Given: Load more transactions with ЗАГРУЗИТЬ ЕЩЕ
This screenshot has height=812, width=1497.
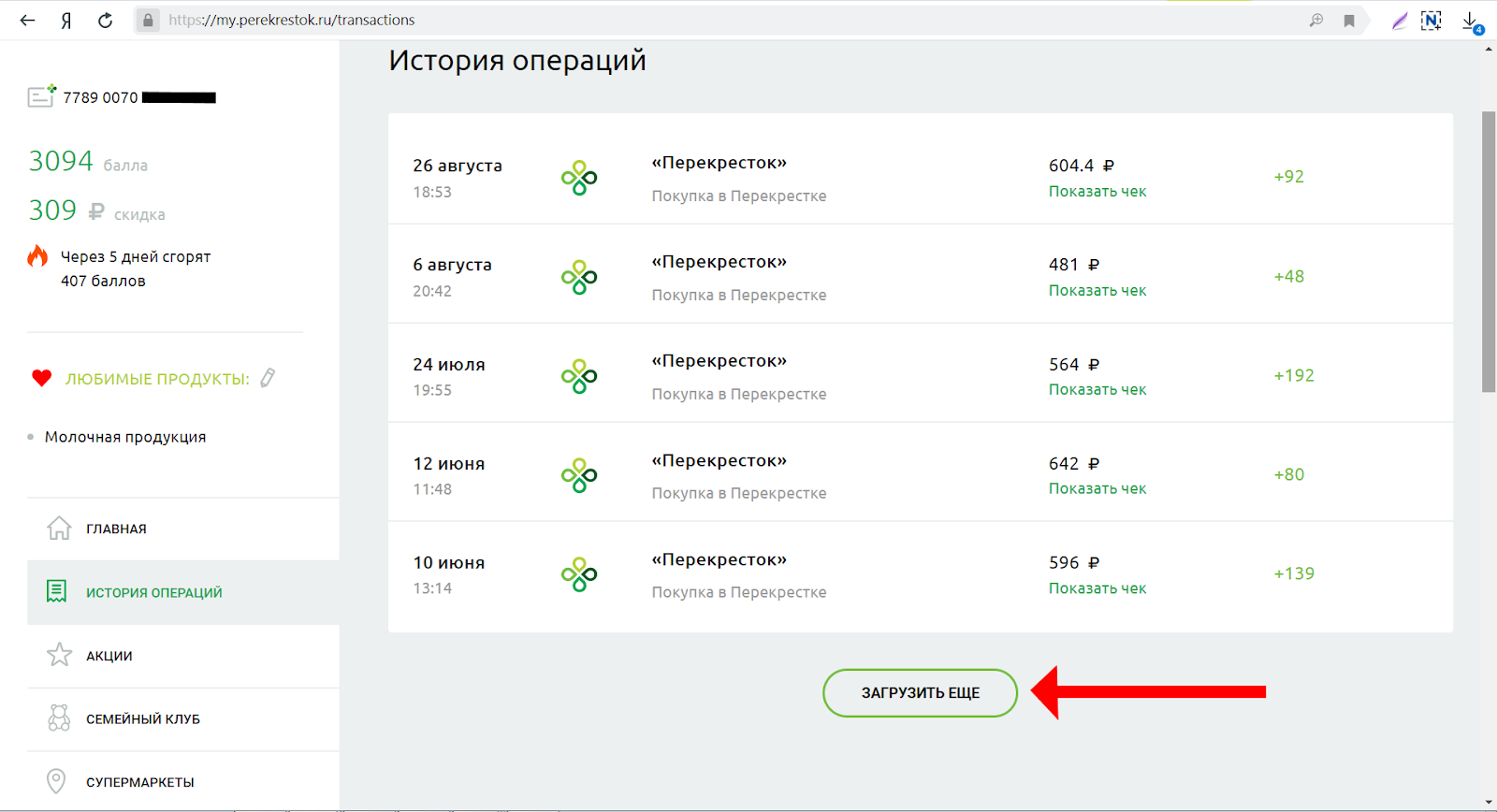Looking at the screenshot, I should (920, 693).
